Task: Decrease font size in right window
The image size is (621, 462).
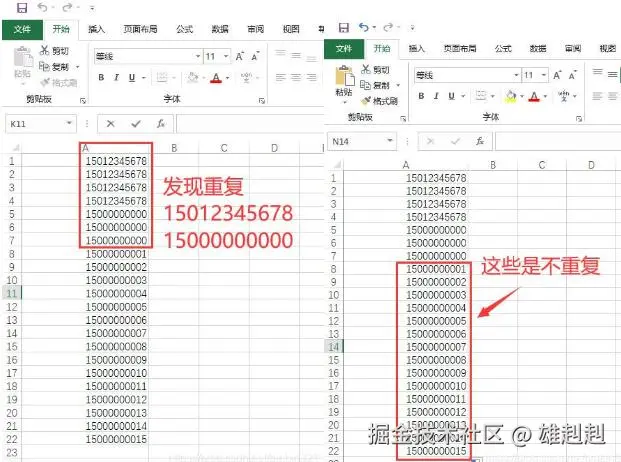Action: click(x=573, y=75)
